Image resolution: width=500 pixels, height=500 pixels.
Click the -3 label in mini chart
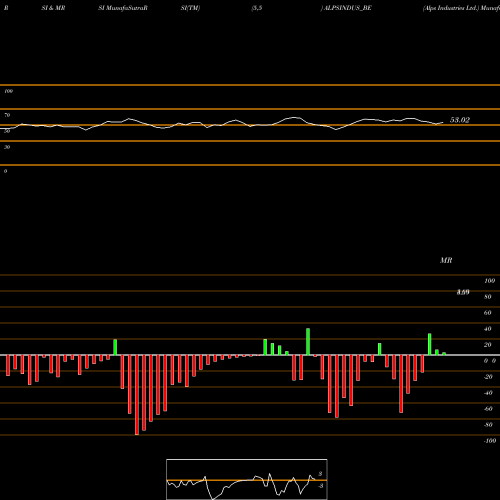pyautogui.click(x=321, y=486)
